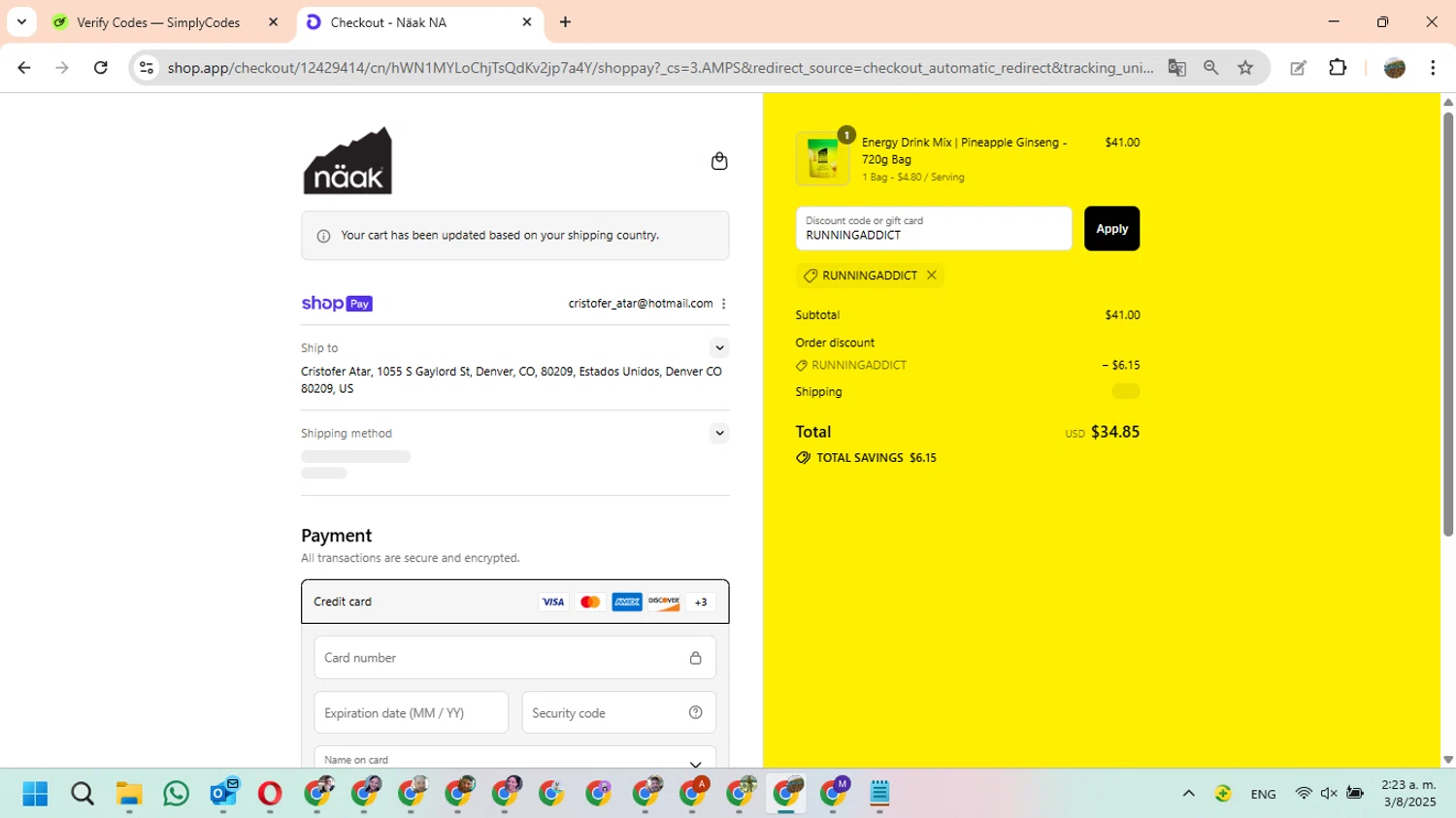
Task: Go back to the previous page
Action: (x=24, y=68)
